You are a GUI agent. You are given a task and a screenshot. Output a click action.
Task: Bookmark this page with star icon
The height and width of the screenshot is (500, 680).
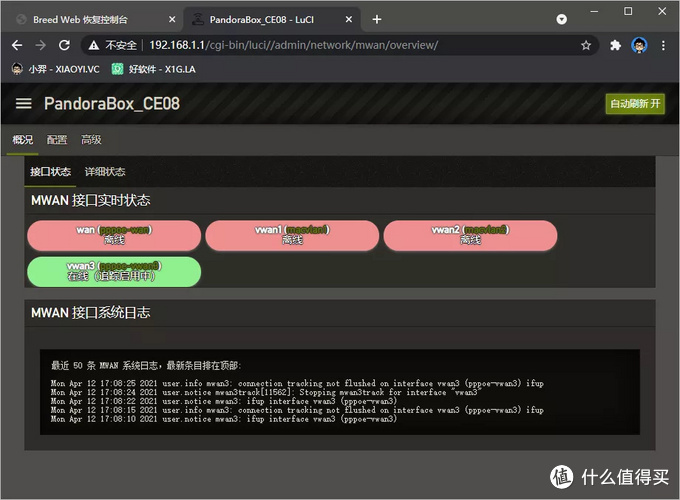586,45
